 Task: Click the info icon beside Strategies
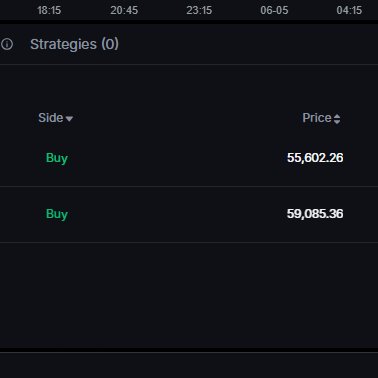(x=7, y=44)
